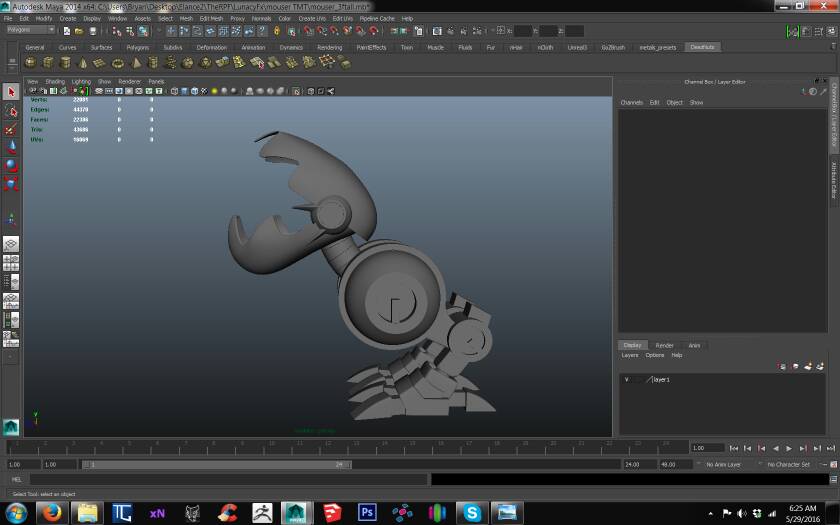Toggle smooth shade blue cube in viewport
The image size is (840, 525).
click(184, 91)
